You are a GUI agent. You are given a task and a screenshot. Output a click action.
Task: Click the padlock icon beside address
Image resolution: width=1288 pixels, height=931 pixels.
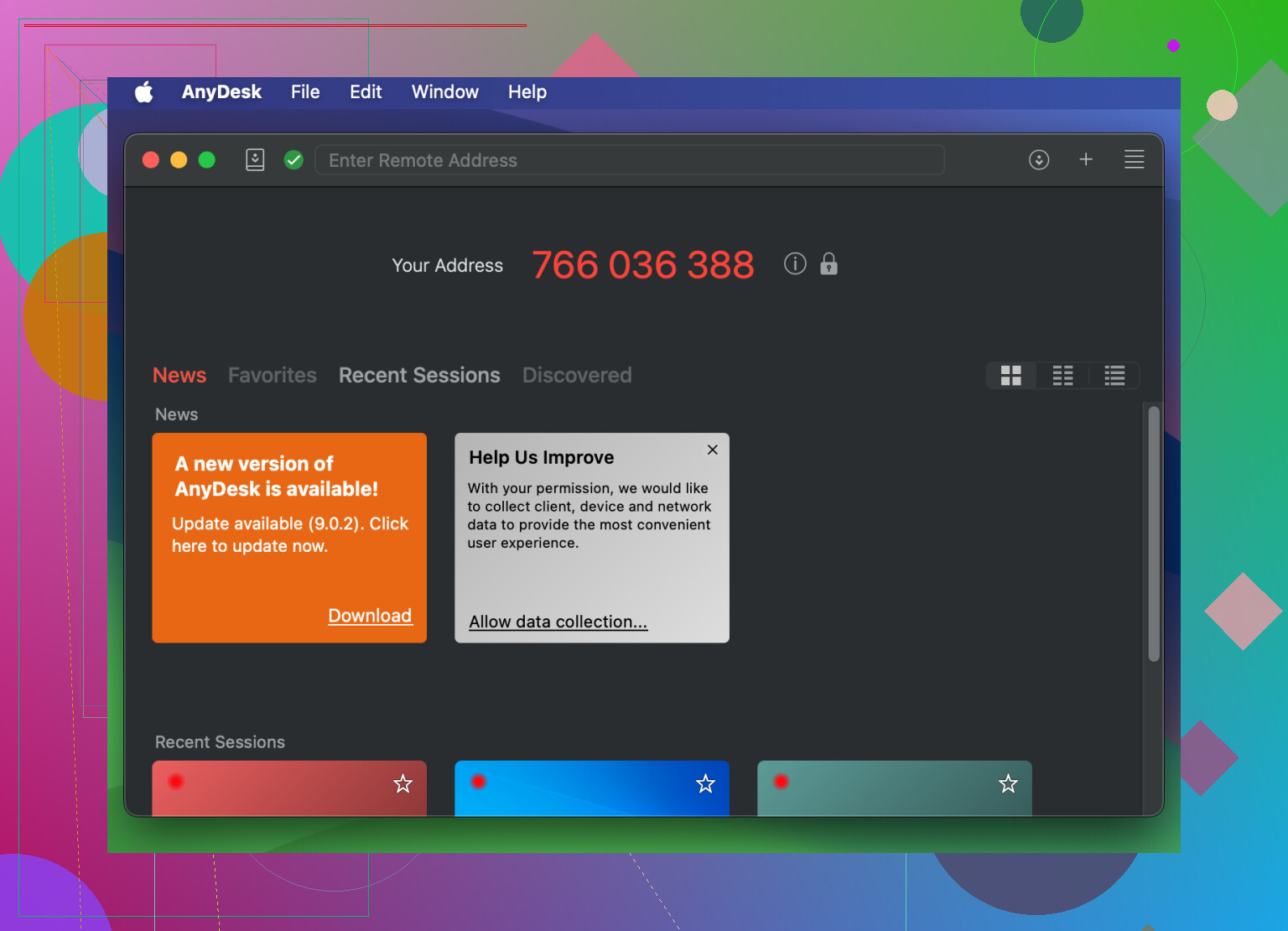click(829, 263)
